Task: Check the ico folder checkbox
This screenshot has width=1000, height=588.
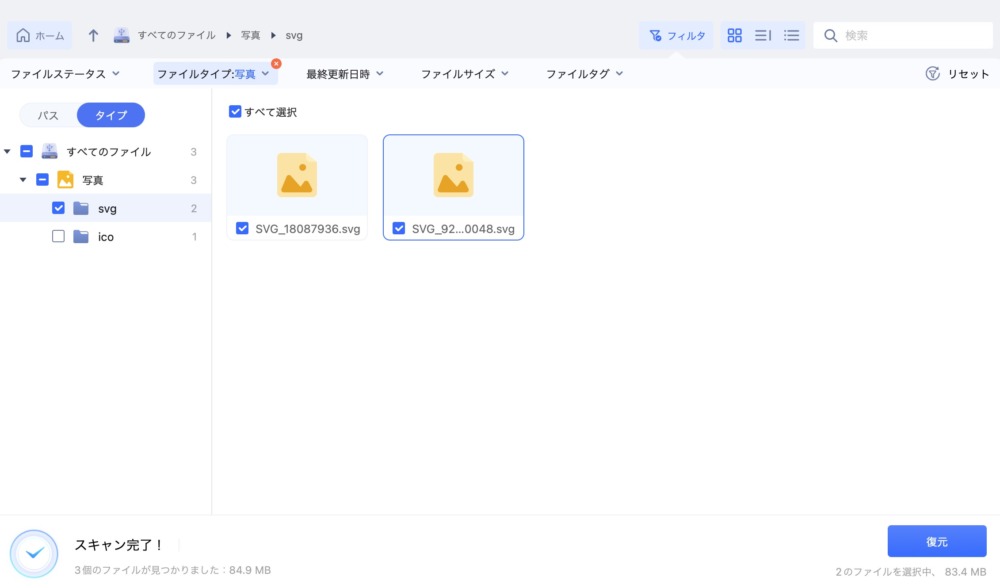Action: pyautogui.click(x=58, y=237)
